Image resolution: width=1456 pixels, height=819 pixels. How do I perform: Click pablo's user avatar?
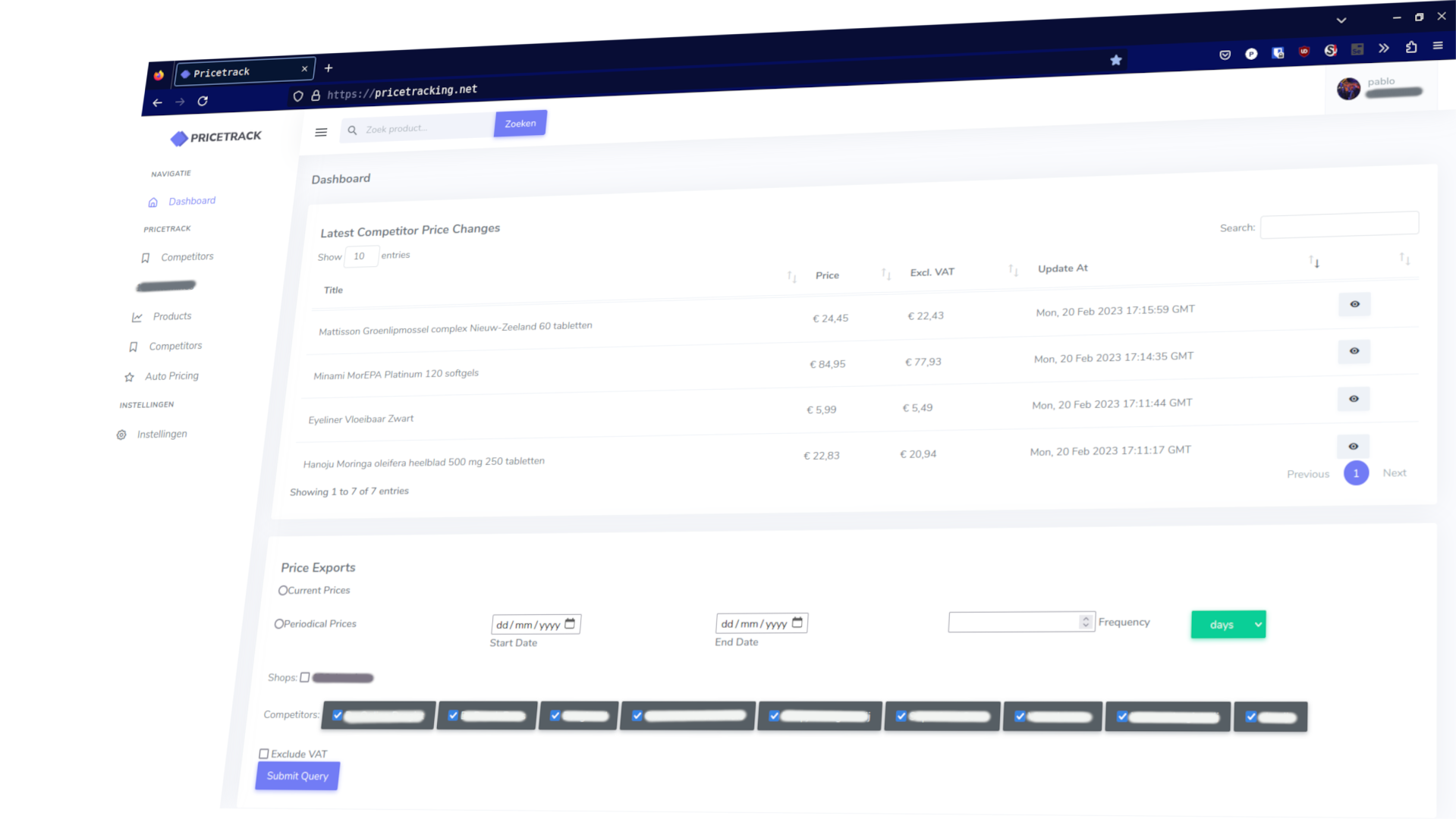click(x=1348, y=89)
